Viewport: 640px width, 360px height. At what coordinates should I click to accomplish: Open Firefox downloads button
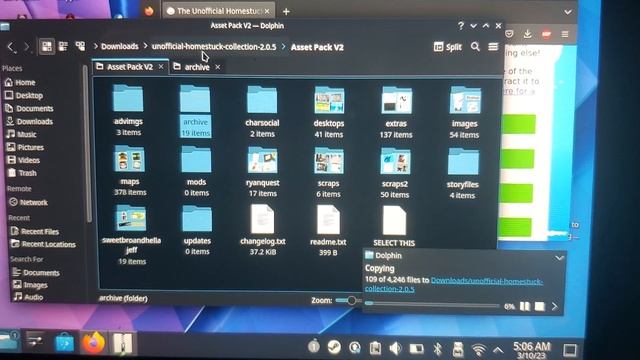tap(527, 34)
